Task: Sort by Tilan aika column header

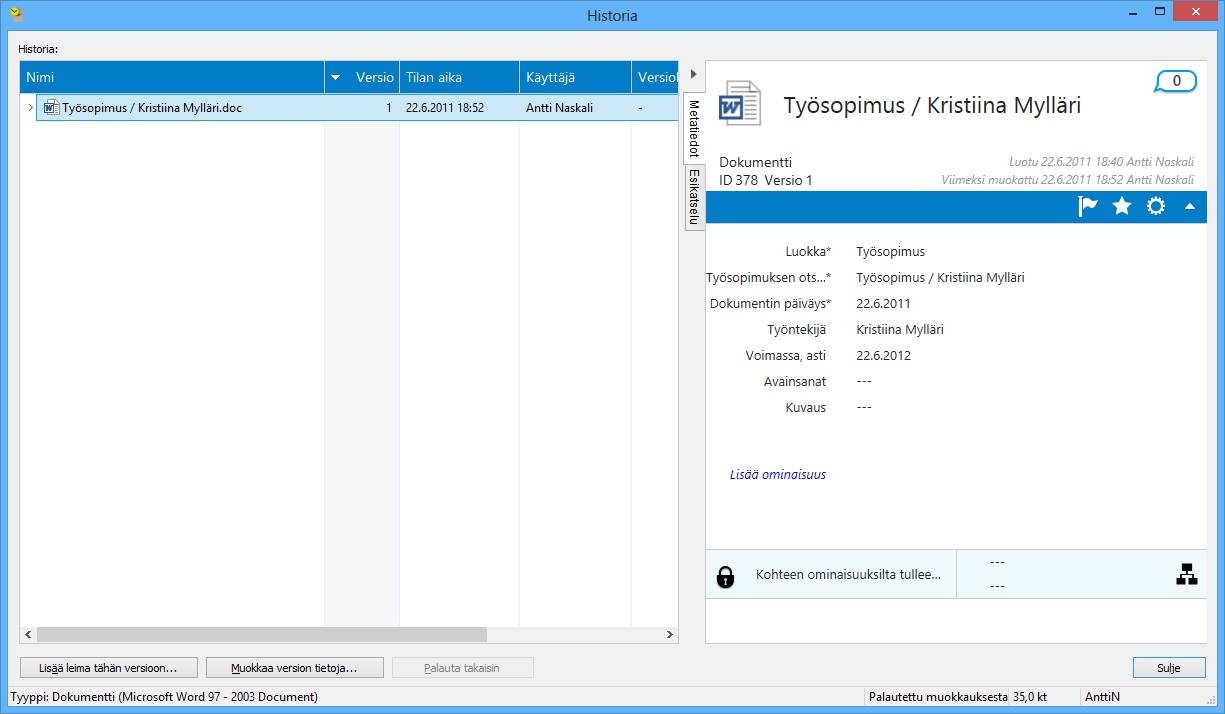Action: pos(459,77)
